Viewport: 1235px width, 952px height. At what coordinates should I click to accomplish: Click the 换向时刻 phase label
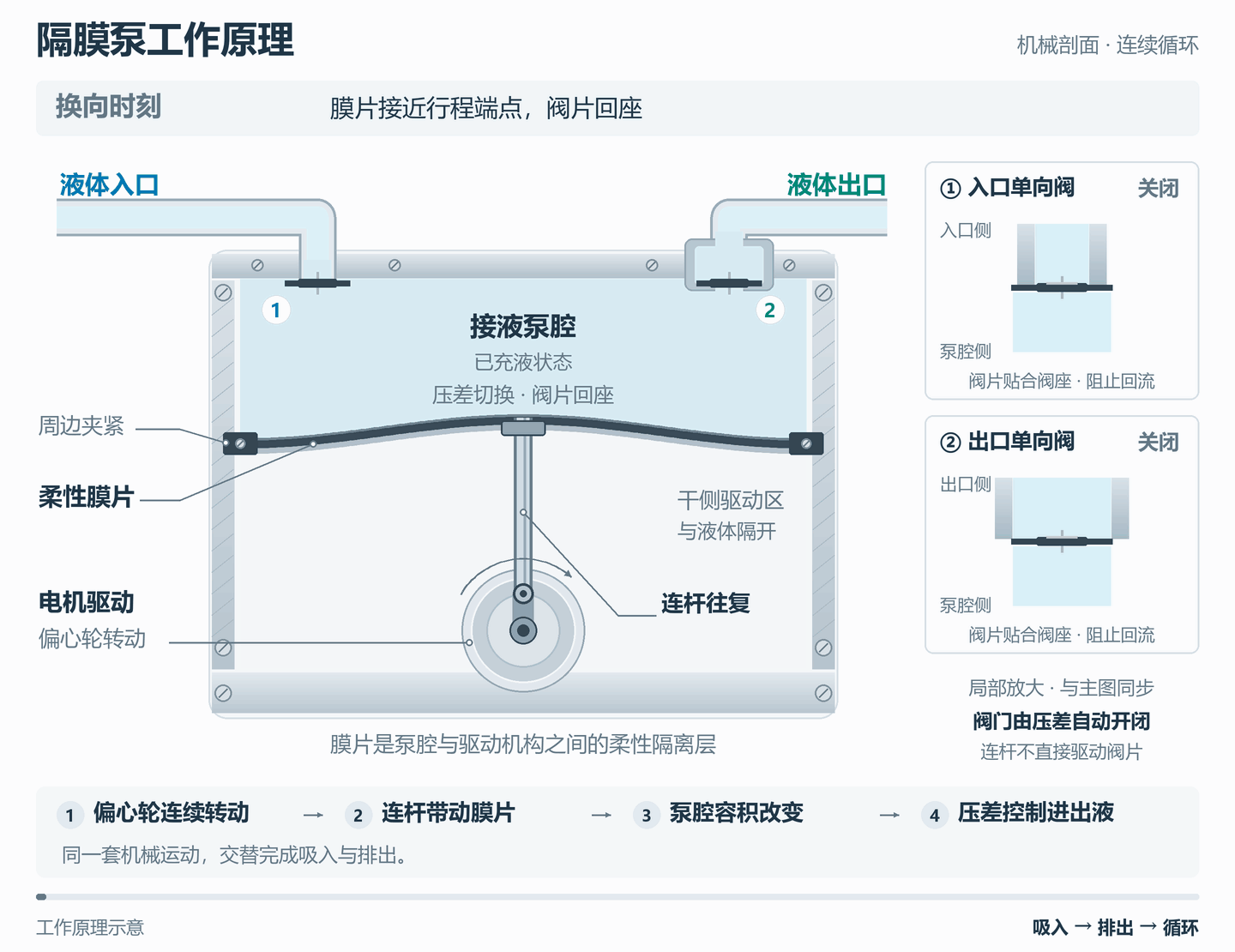[x=108, y=106]
